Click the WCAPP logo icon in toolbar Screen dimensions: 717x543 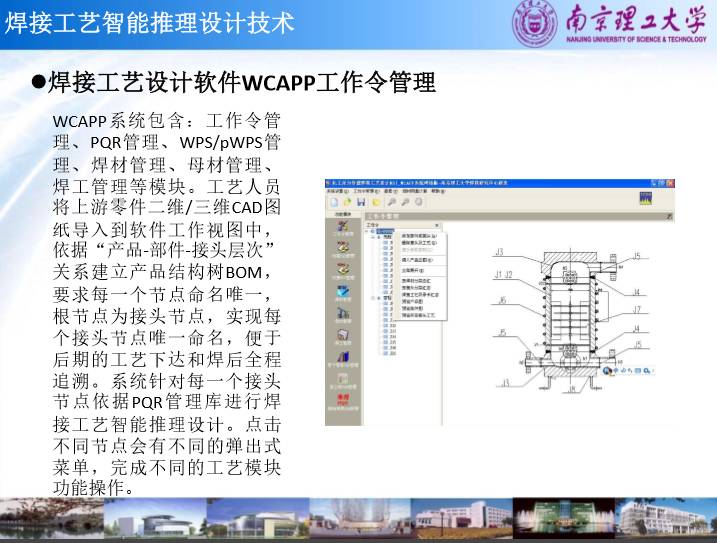coord(645,198)
